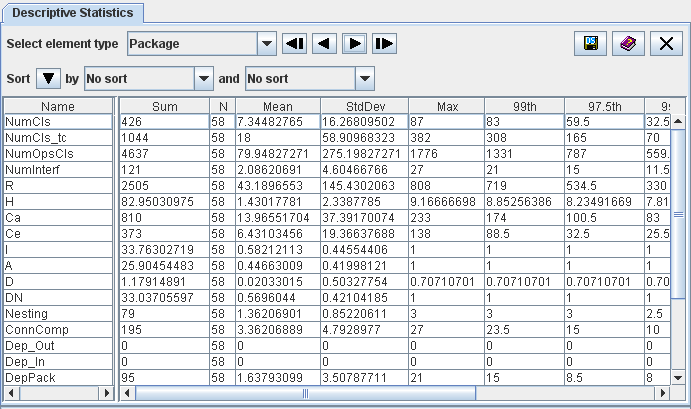Expand the first No sort dropdown
Image resolution: width=691 pixels, height=409 pixels.
pos(204,78)
